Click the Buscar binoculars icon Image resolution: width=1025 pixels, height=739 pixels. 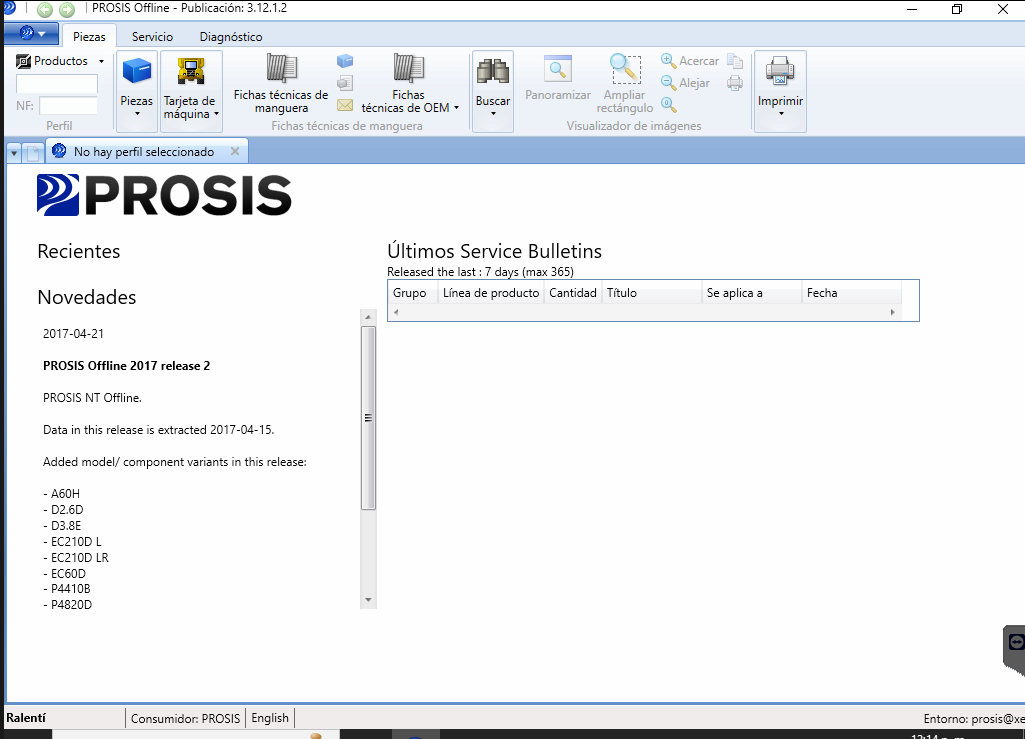point(492,72)
